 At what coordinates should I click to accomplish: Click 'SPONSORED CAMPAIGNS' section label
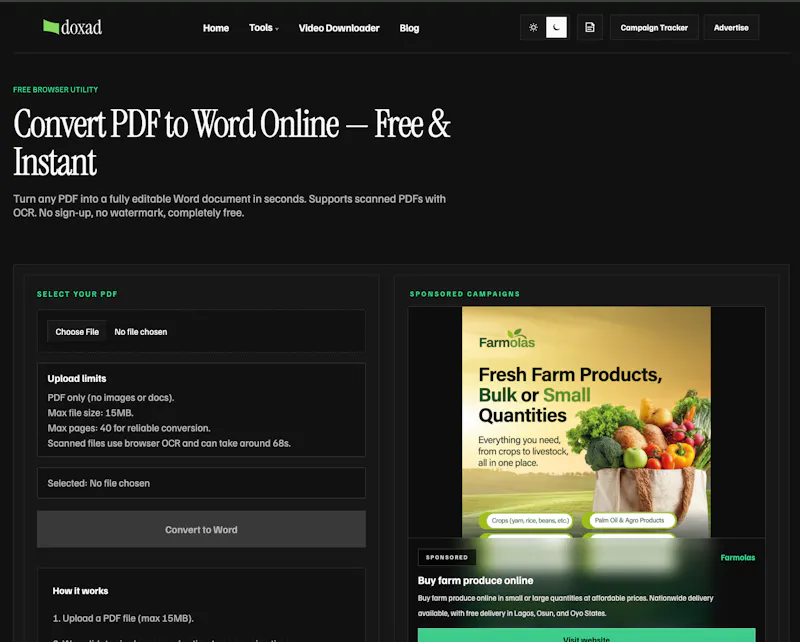pos(465,294)
